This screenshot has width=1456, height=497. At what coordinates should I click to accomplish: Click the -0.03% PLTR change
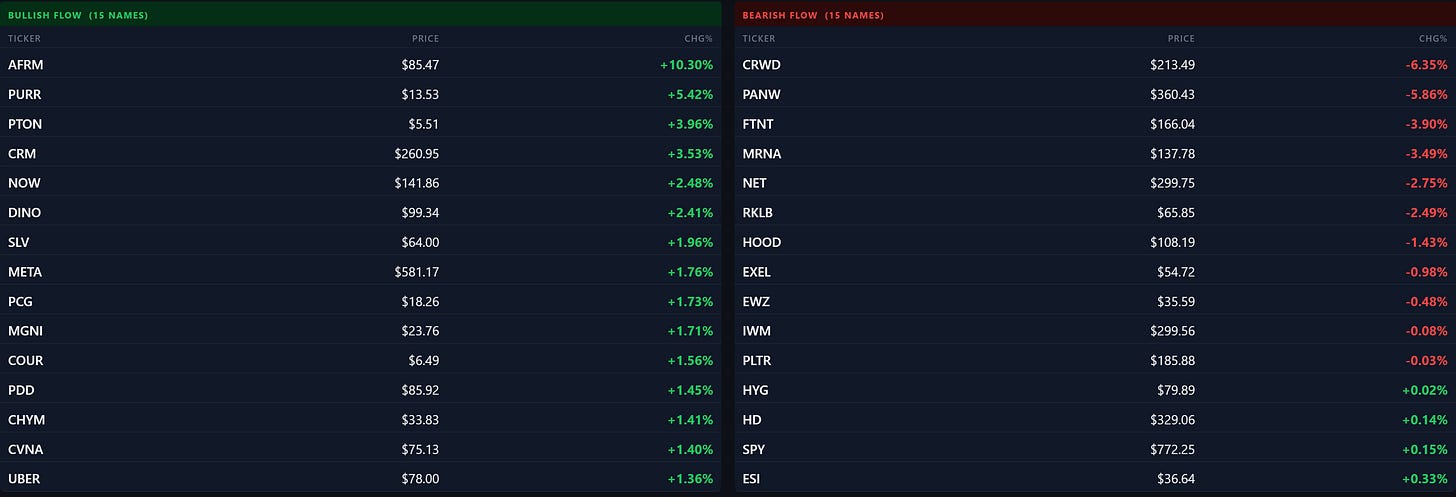[x=1425, y=360]
